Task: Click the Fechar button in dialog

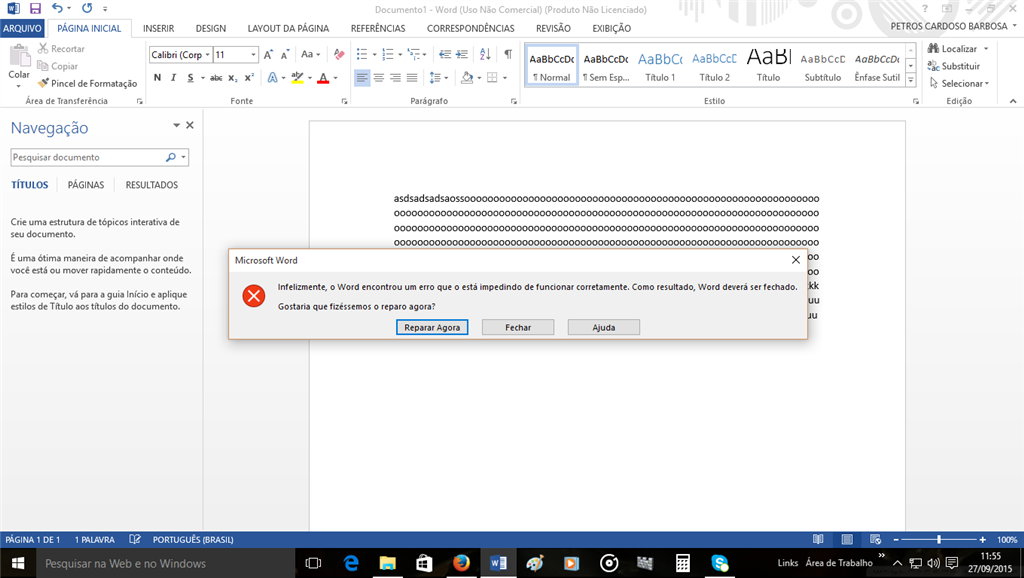Action: click(x=518, y=327)
